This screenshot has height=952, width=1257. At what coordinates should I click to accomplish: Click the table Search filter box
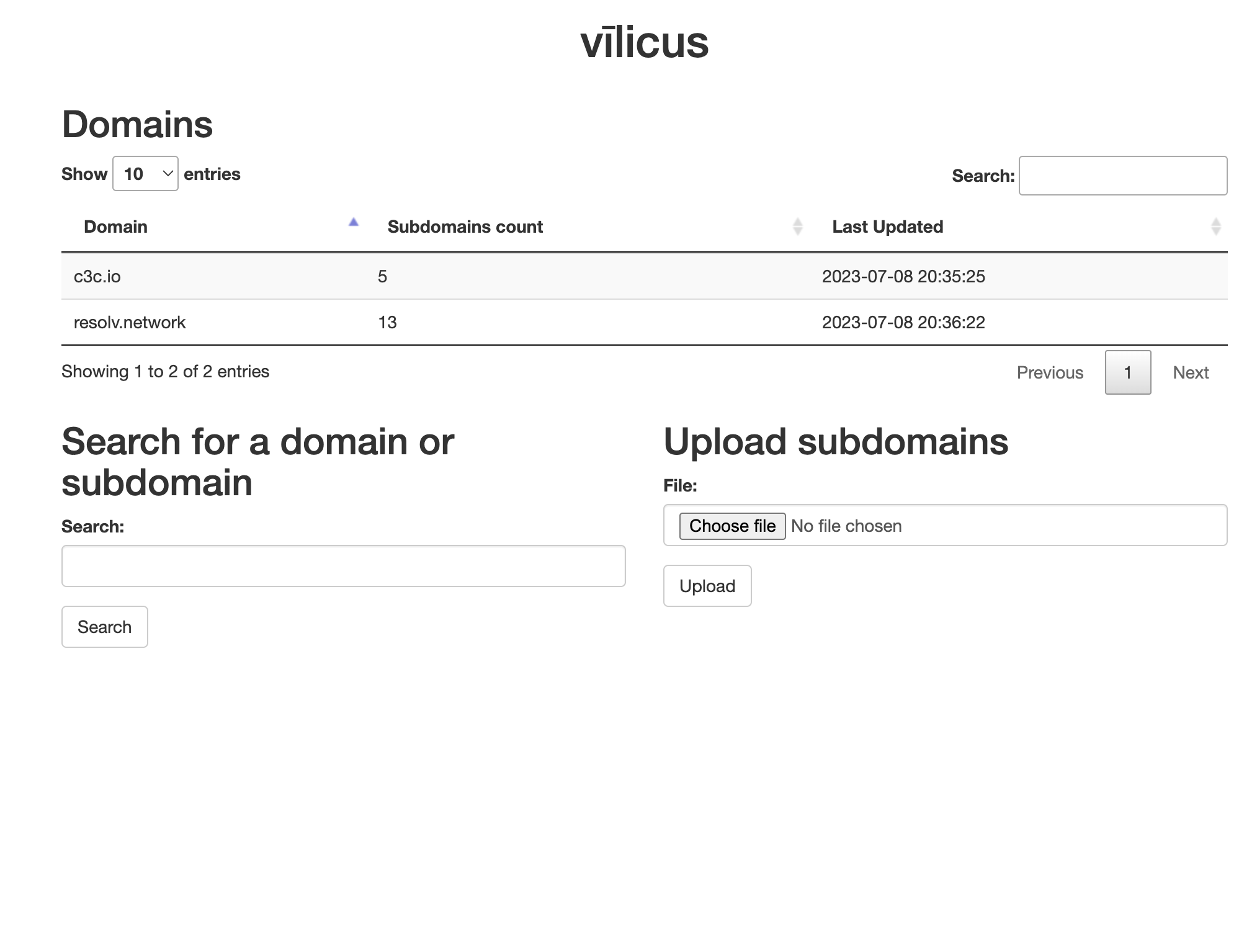point(1123,176)
